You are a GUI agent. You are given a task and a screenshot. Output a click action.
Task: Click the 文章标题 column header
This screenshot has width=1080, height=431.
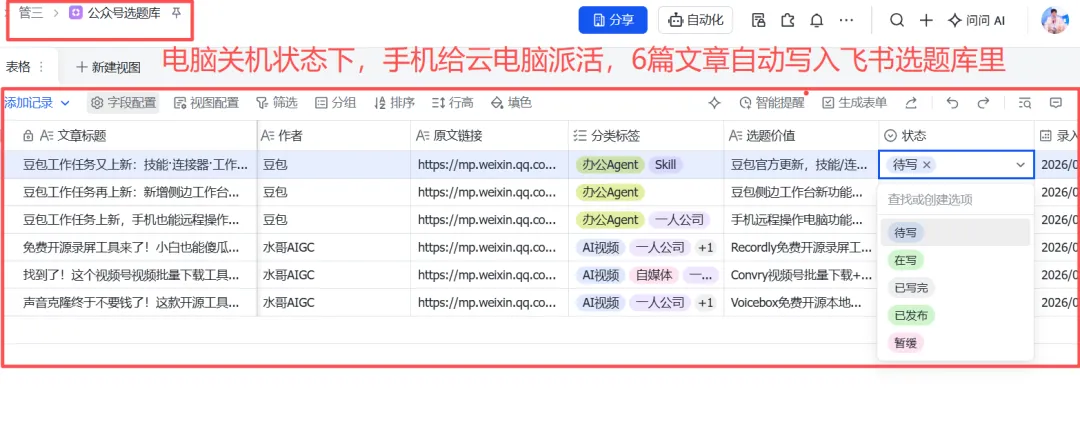click(131, 136)
